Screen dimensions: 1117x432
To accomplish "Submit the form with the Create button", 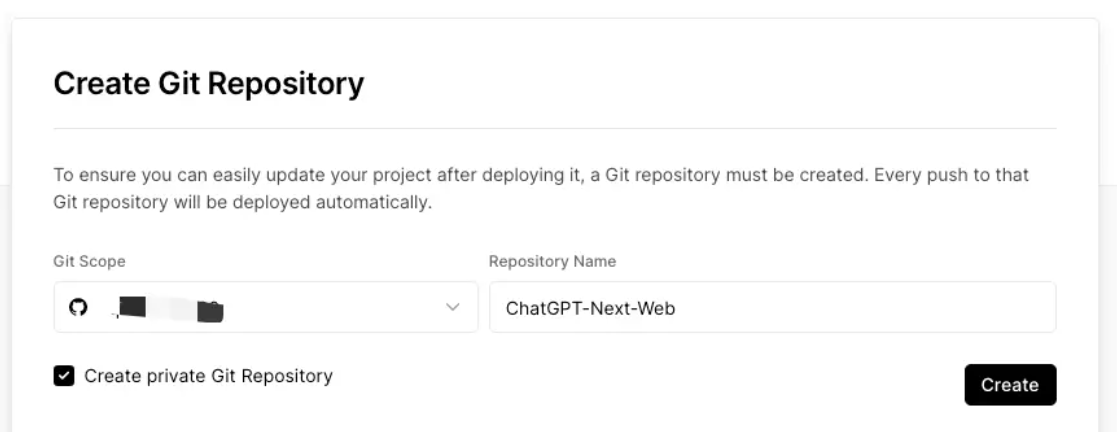I will click(x=1010, y=385).
